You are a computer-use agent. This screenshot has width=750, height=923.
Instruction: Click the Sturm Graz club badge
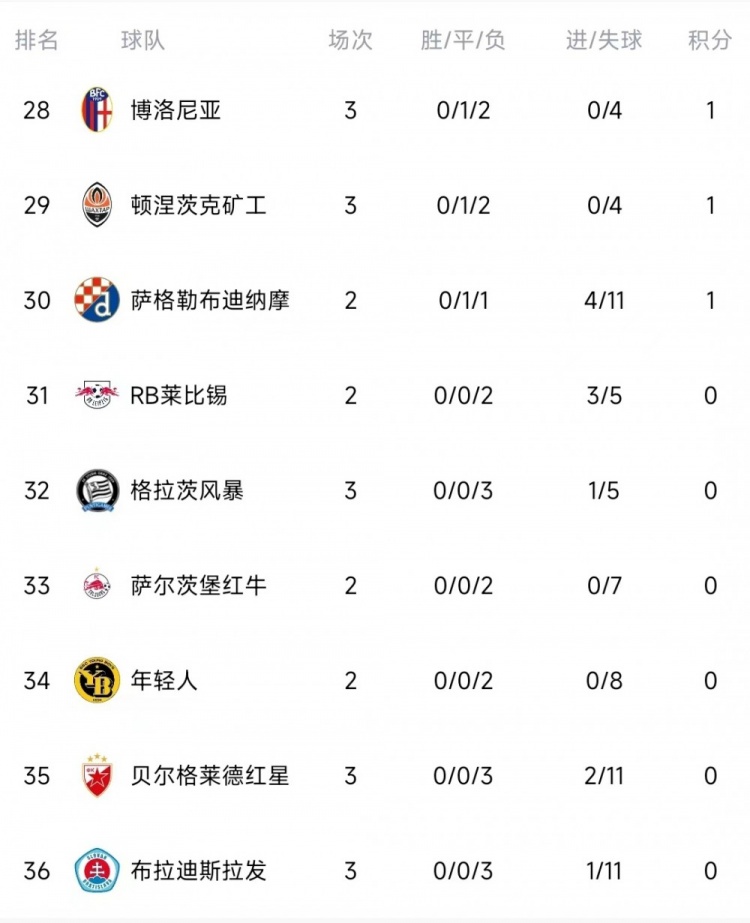coord(97,490)
